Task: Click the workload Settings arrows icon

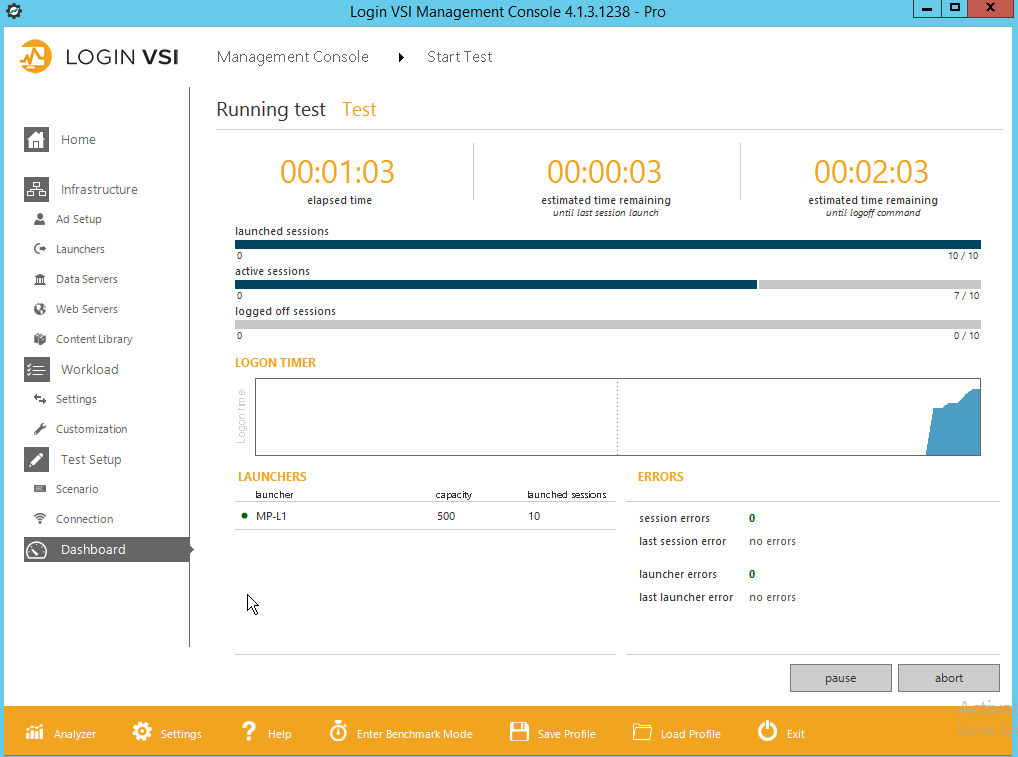Action: [x=40, y=399]
